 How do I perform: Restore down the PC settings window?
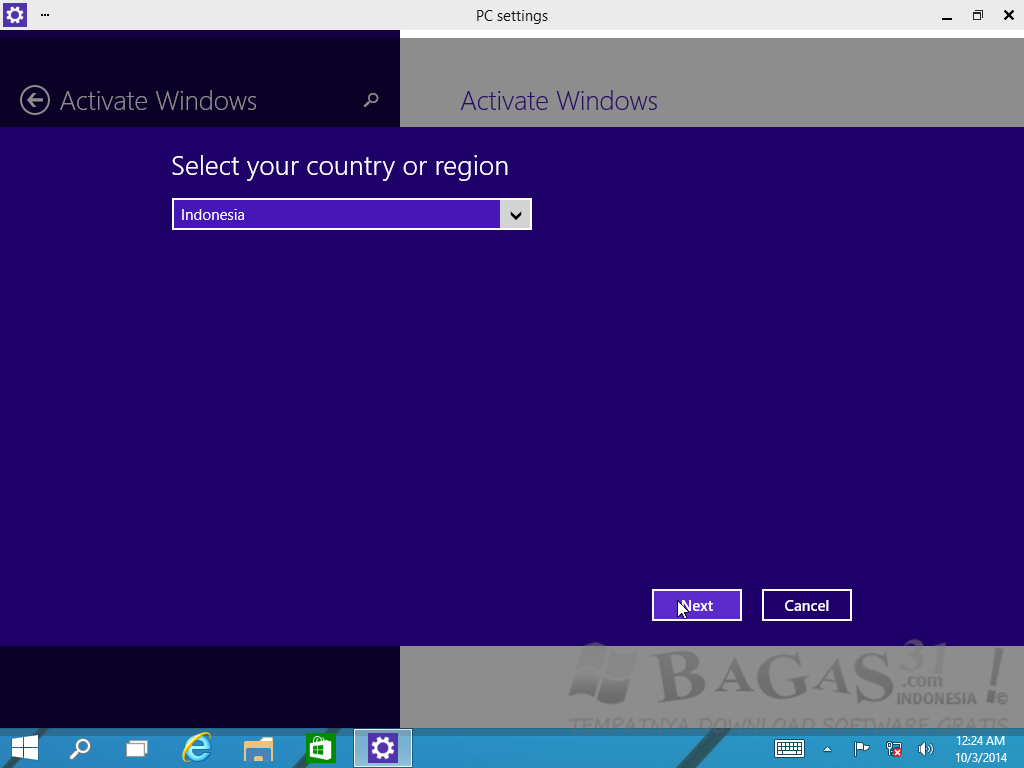click(978, 15)
